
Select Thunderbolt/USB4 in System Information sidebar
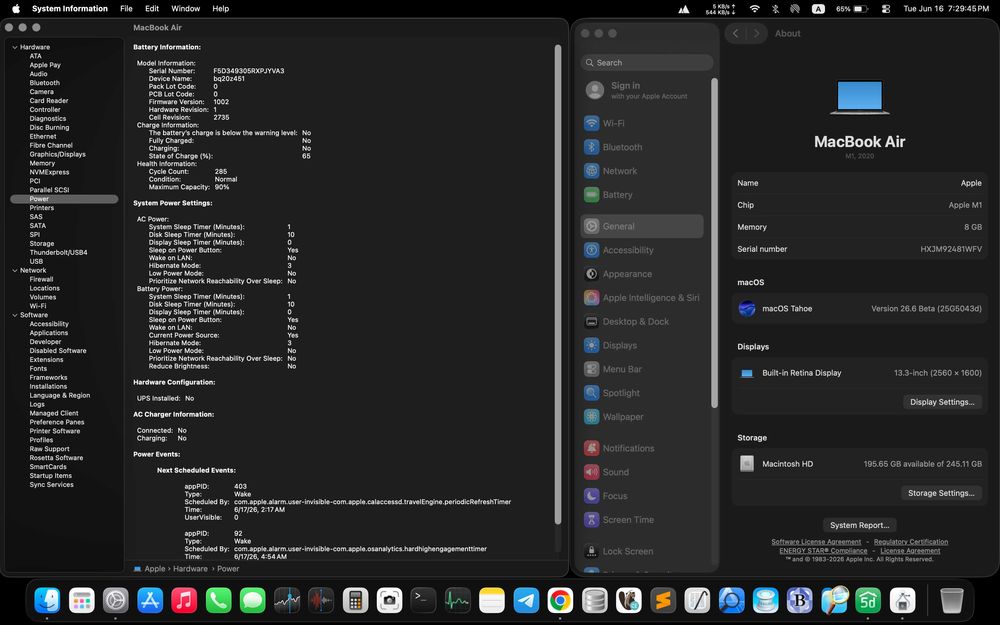tap(58, 253)
